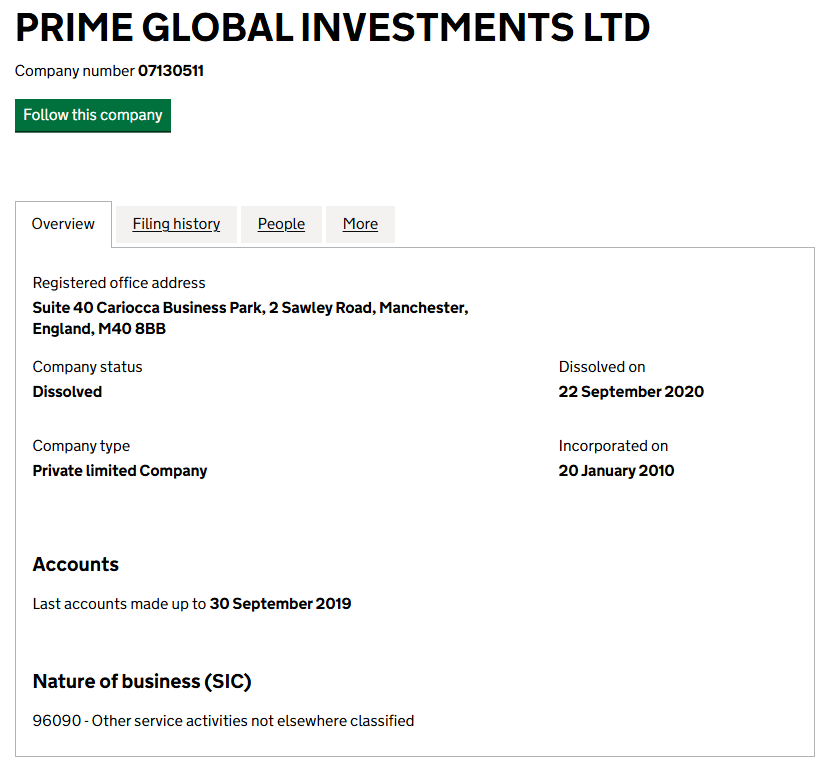This screenshot has width=834, height=777.
Task: Open the People tab
Action: [281, 223]
